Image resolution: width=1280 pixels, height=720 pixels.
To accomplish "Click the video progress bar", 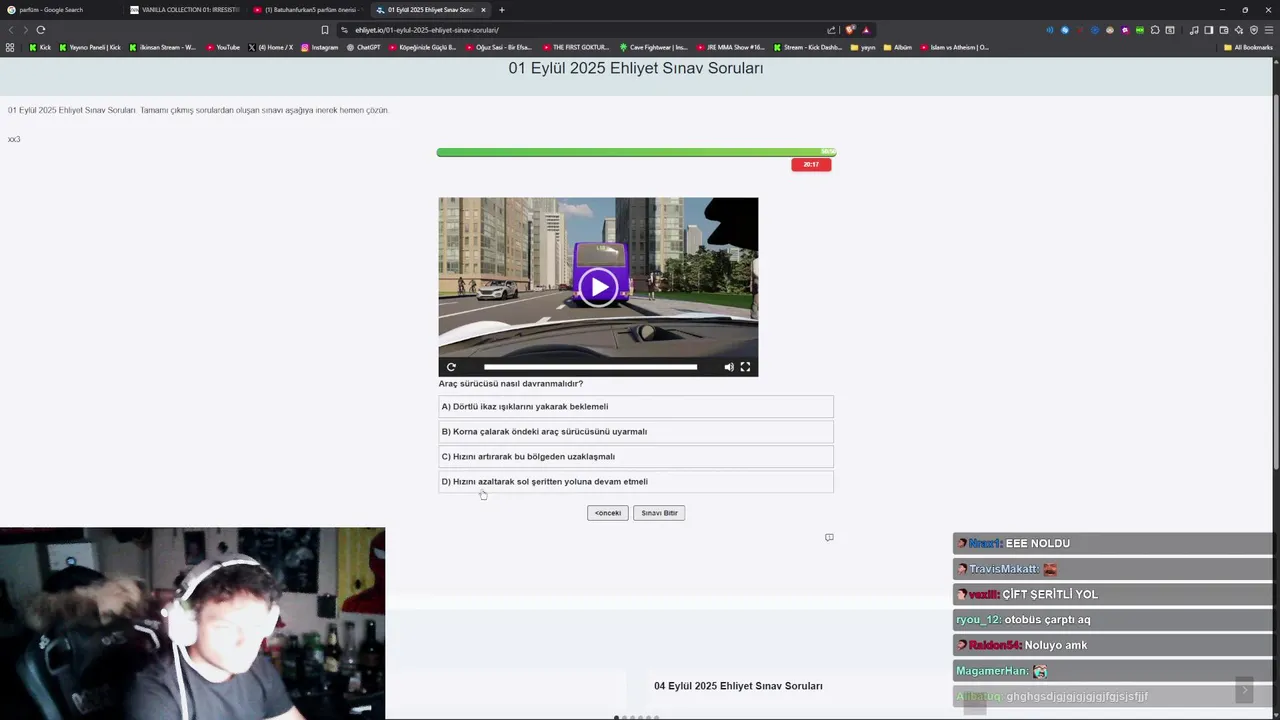I will tap(590, 367).
